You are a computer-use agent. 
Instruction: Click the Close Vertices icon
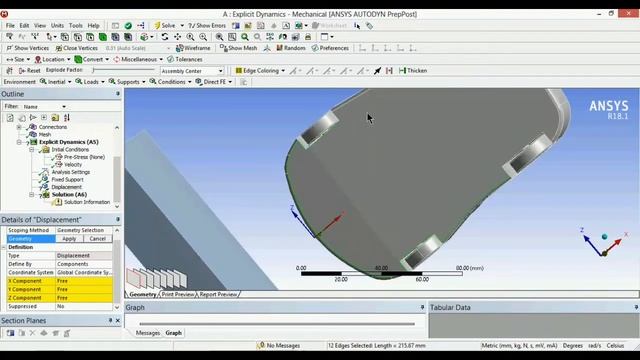coord(59,48)
